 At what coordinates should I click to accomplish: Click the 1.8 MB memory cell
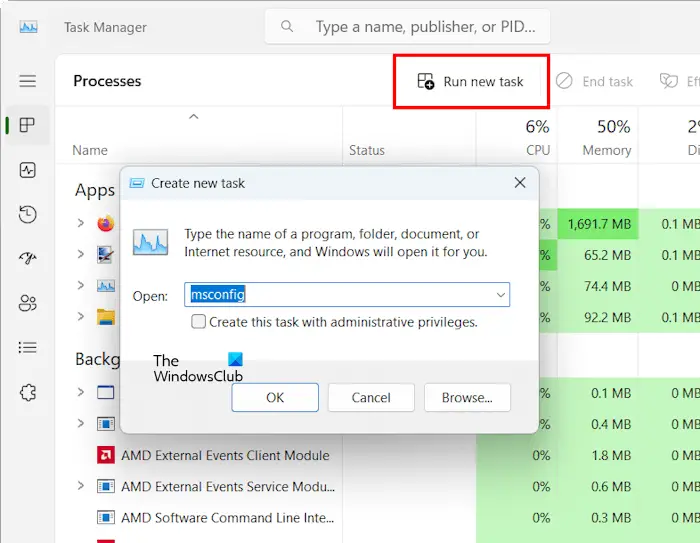(x=598, y=455)
